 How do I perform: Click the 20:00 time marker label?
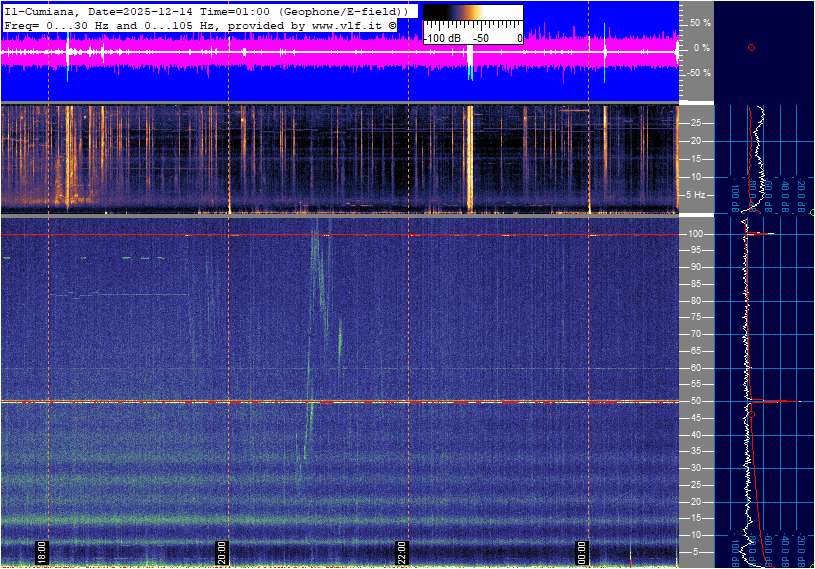[222, 553]
